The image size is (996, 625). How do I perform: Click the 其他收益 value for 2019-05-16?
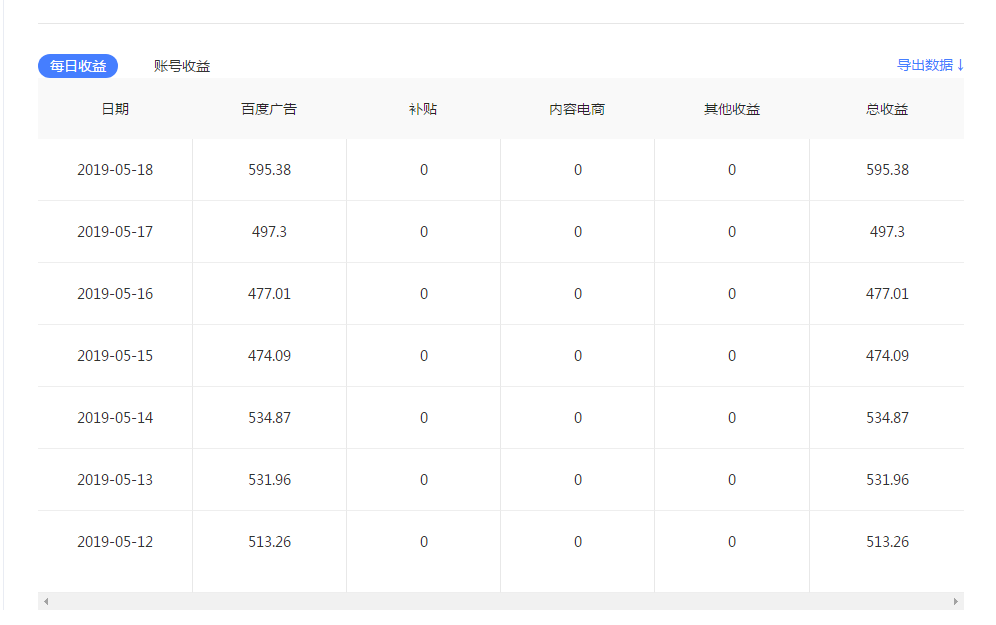(x=732, y=293)
